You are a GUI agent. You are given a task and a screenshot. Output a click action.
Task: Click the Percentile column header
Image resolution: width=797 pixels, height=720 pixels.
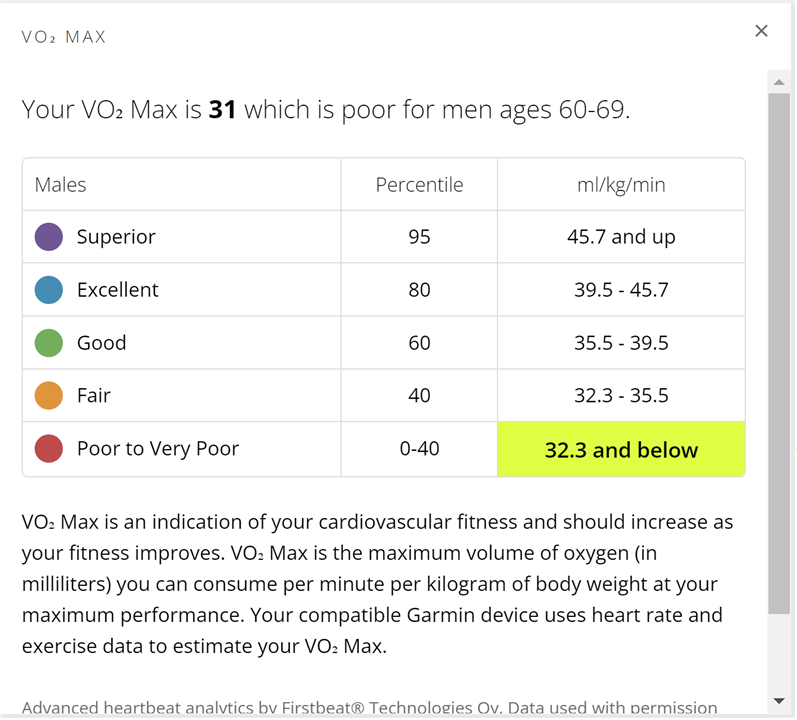pos(419,184)
